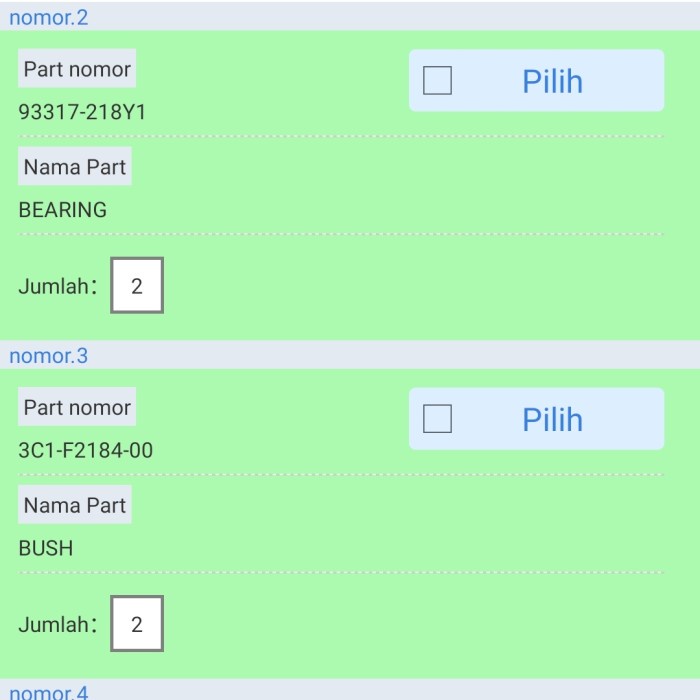The width and height of the screenshot is (700, 700).
Task: Open the nomor.3 header link
Action: coord(48,355)
